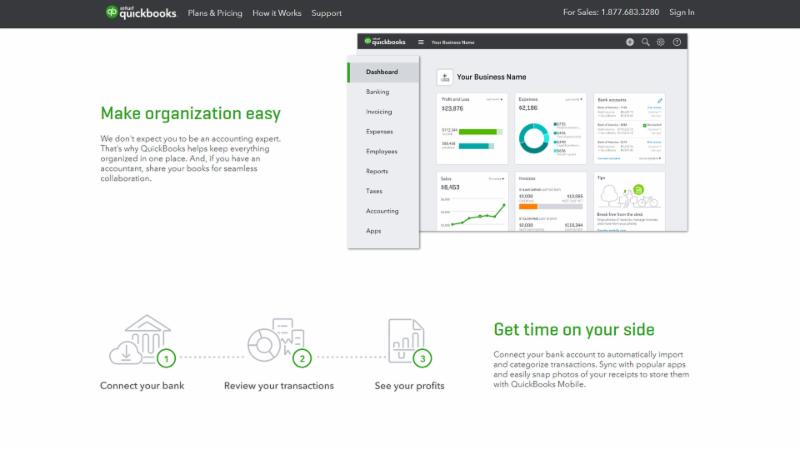Click the Connect your bank label
The image size is (800, 450).
pyautogui.click(x=142, y=386)
